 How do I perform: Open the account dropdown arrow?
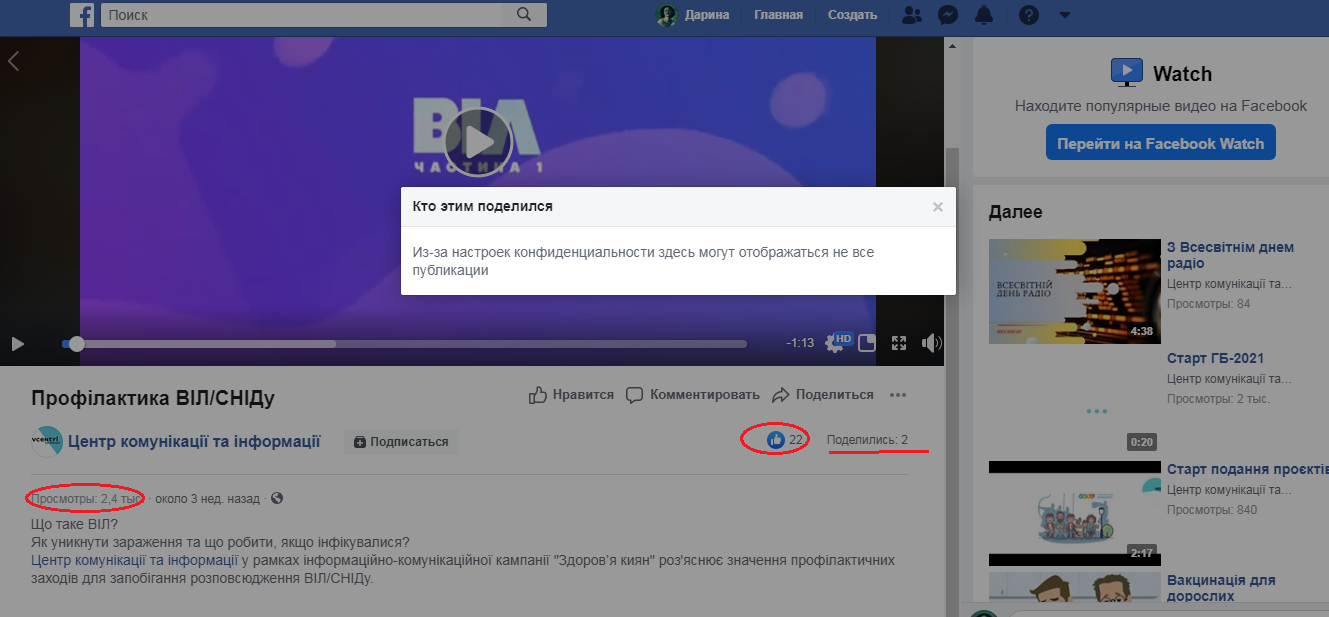click(x=1064, y=15)
